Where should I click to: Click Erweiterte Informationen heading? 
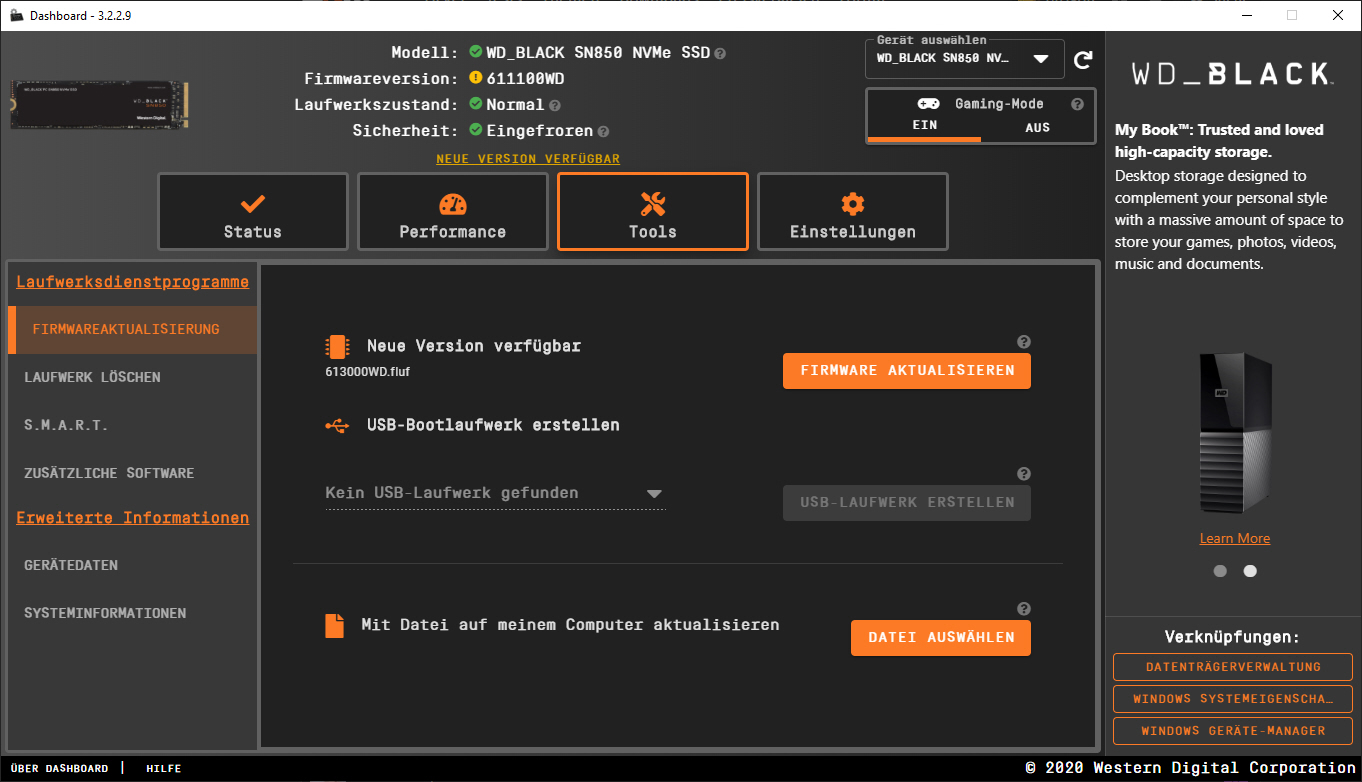tap(132, 518)
